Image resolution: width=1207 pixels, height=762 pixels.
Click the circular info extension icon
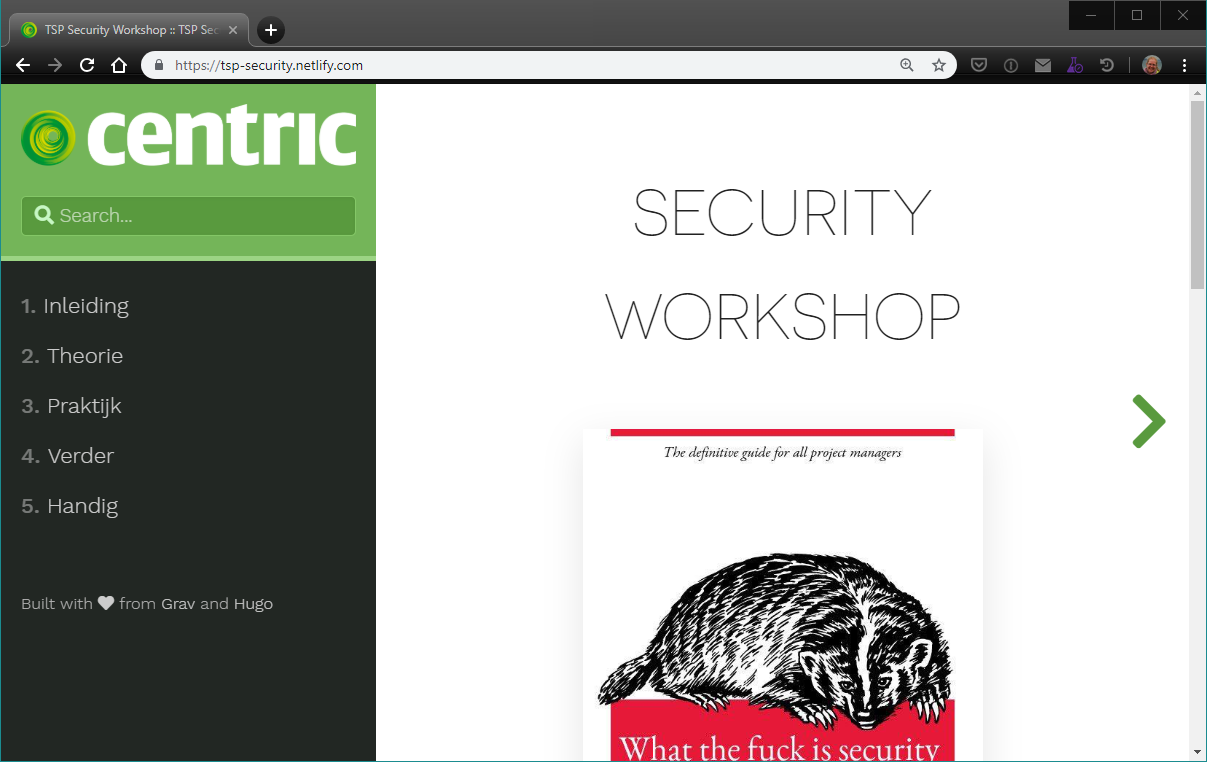pos(1011,65)
